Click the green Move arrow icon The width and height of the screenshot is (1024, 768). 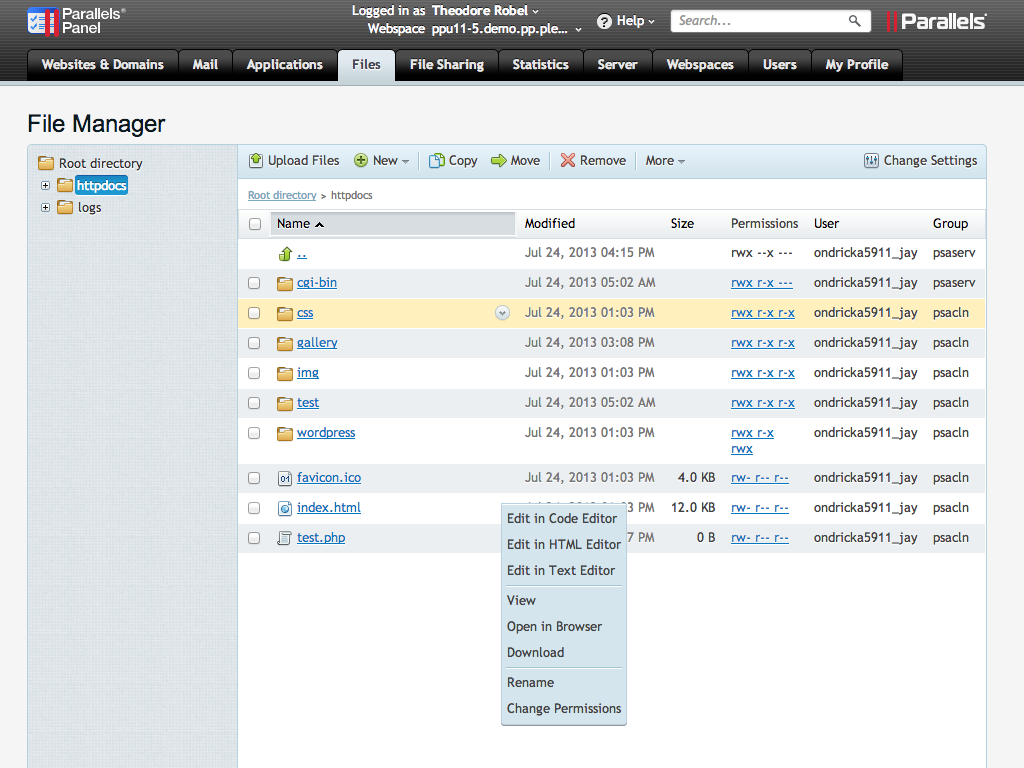499,161
